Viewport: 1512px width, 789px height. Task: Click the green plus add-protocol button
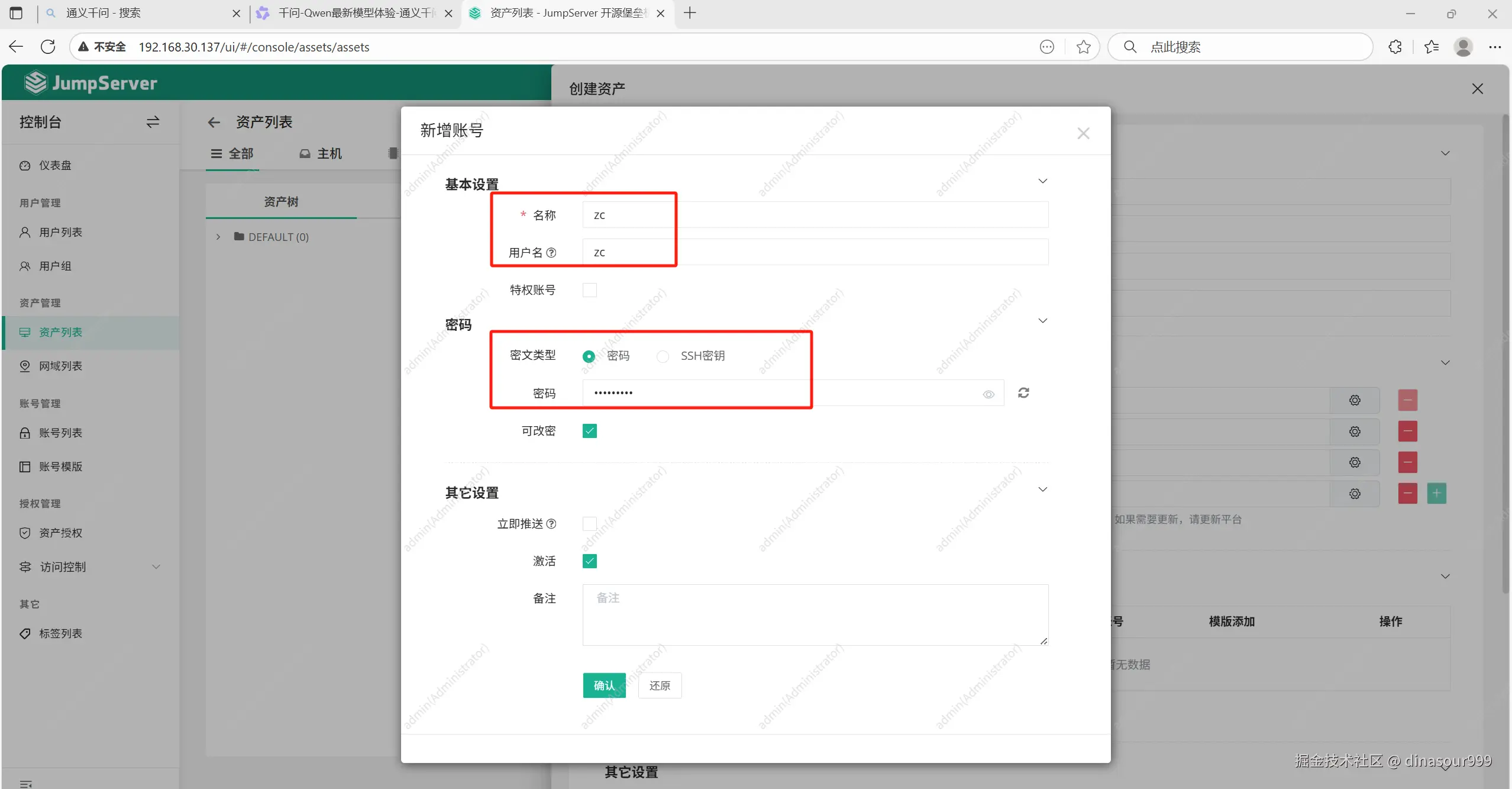pyautogui.click(x=1436, y=493)
